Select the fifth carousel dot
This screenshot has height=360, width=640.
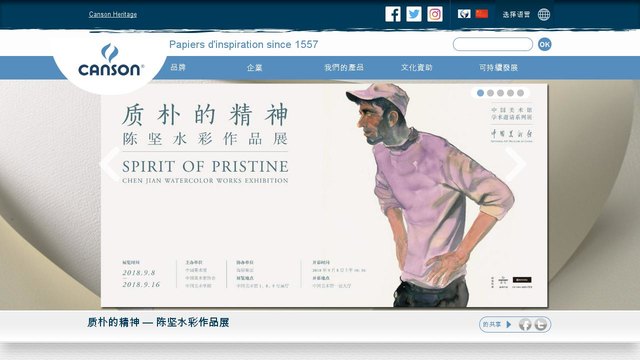coord(520,93)
